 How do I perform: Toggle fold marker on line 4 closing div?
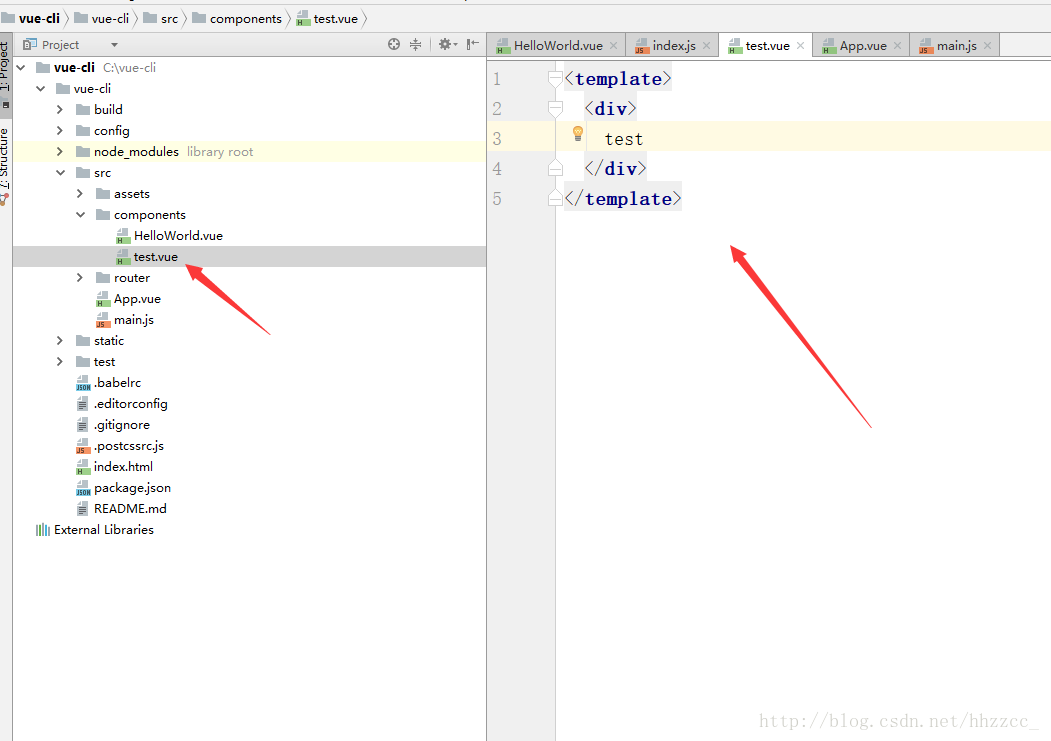pyautogui.click(x=555, y=168)
